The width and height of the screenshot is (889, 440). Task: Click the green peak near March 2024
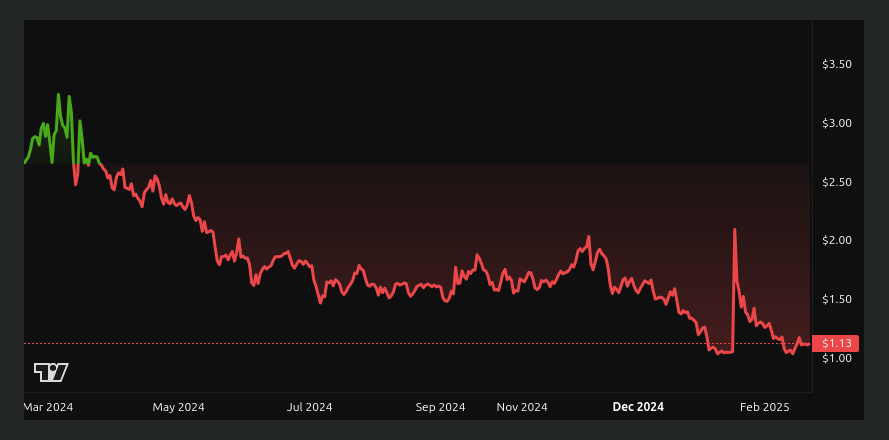coord(58,95)
